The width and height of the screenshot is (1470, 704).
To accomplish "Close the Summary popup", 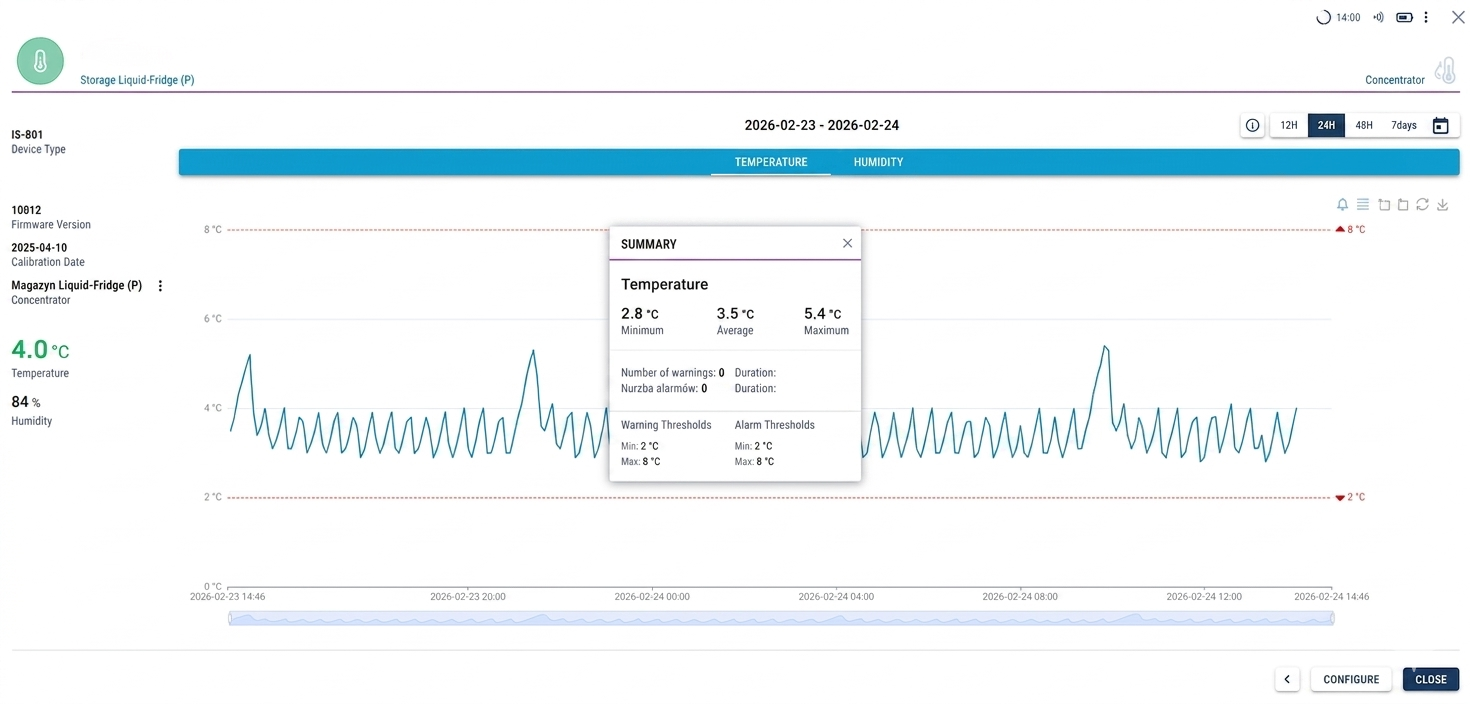I will 847,244.
